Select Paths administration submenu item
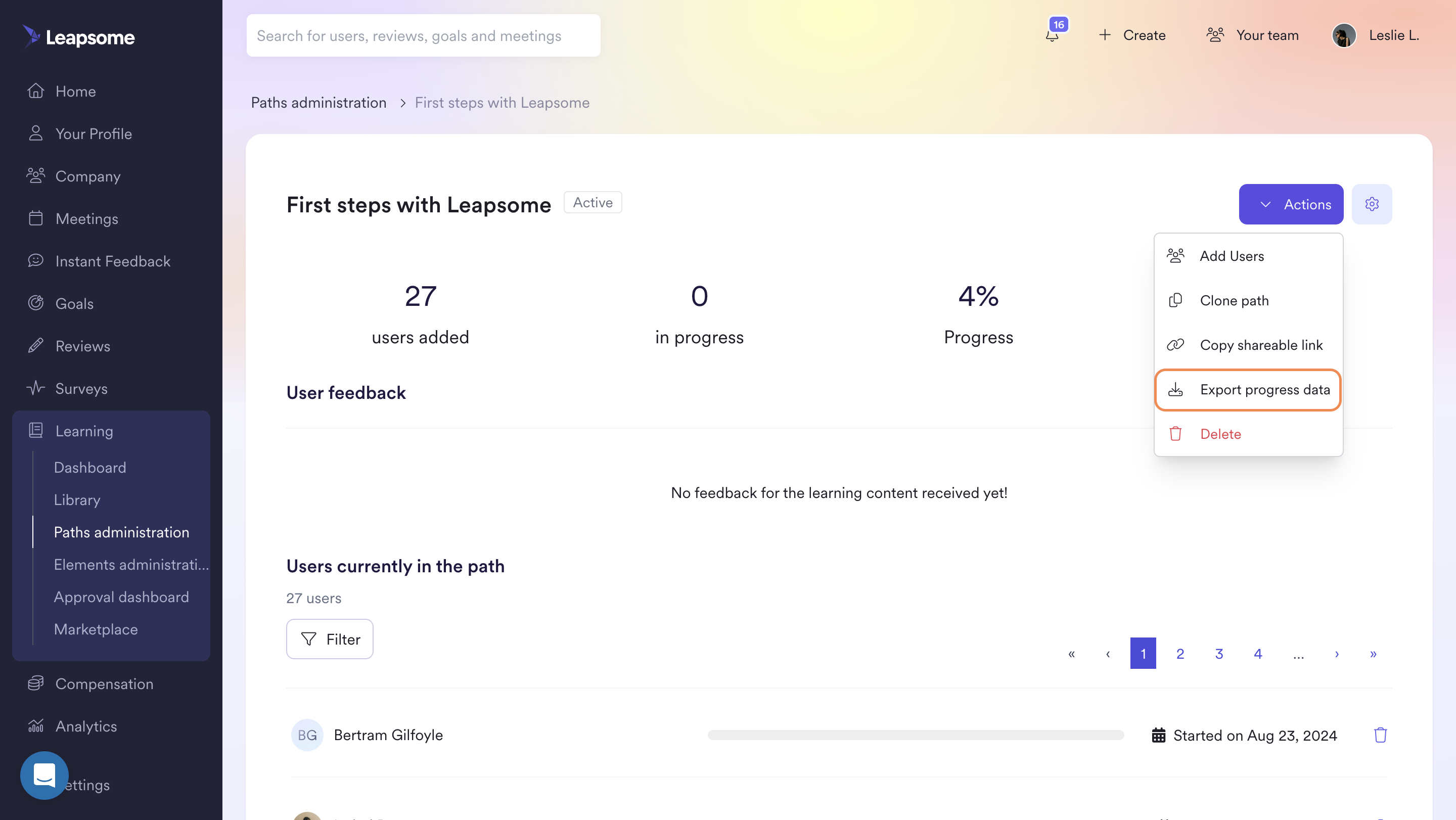 pyautogui.click(x=121, y=531)
